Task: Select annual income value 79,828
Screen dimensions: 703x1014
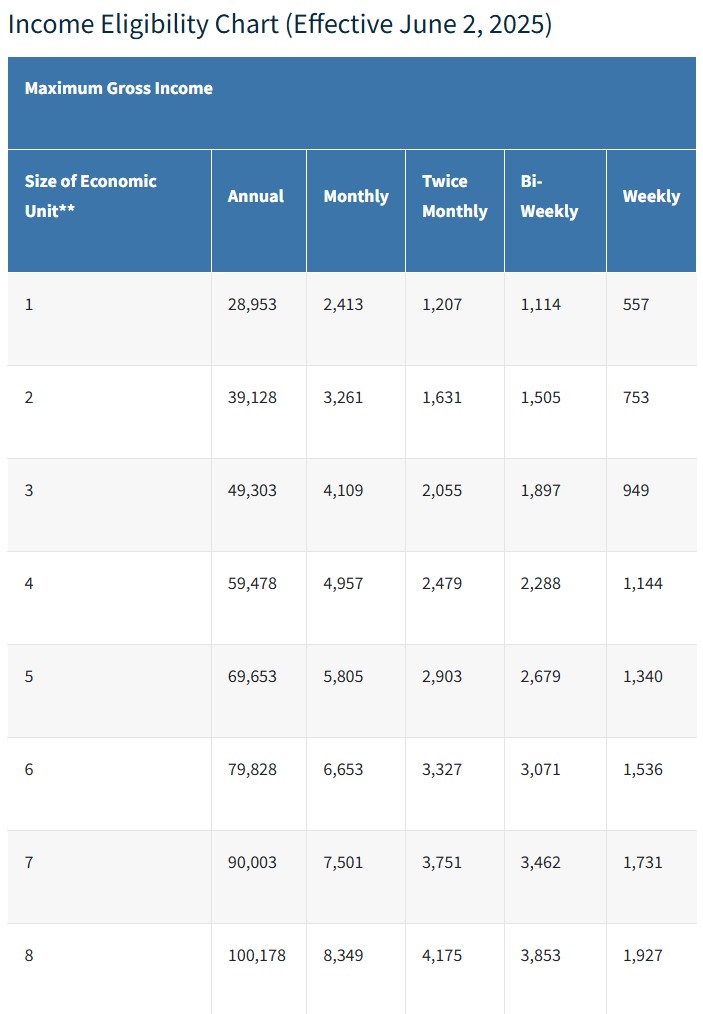Action: 252,769
